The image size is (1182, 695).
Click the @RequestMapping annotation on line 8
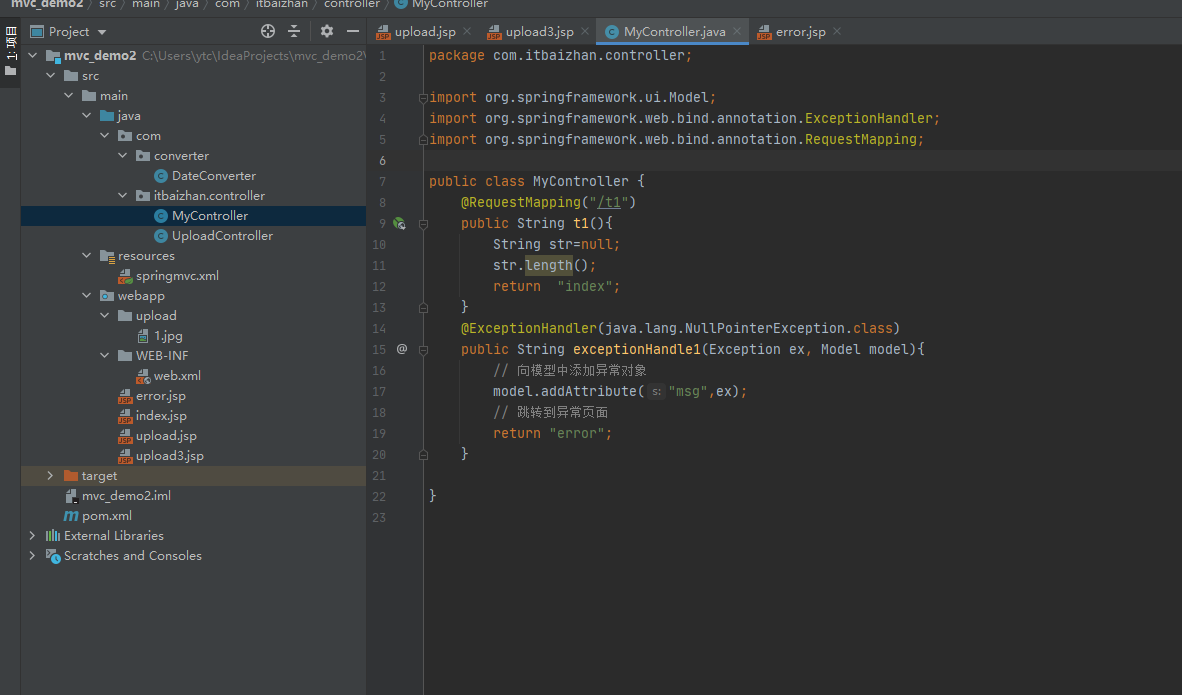coord(521,202)
